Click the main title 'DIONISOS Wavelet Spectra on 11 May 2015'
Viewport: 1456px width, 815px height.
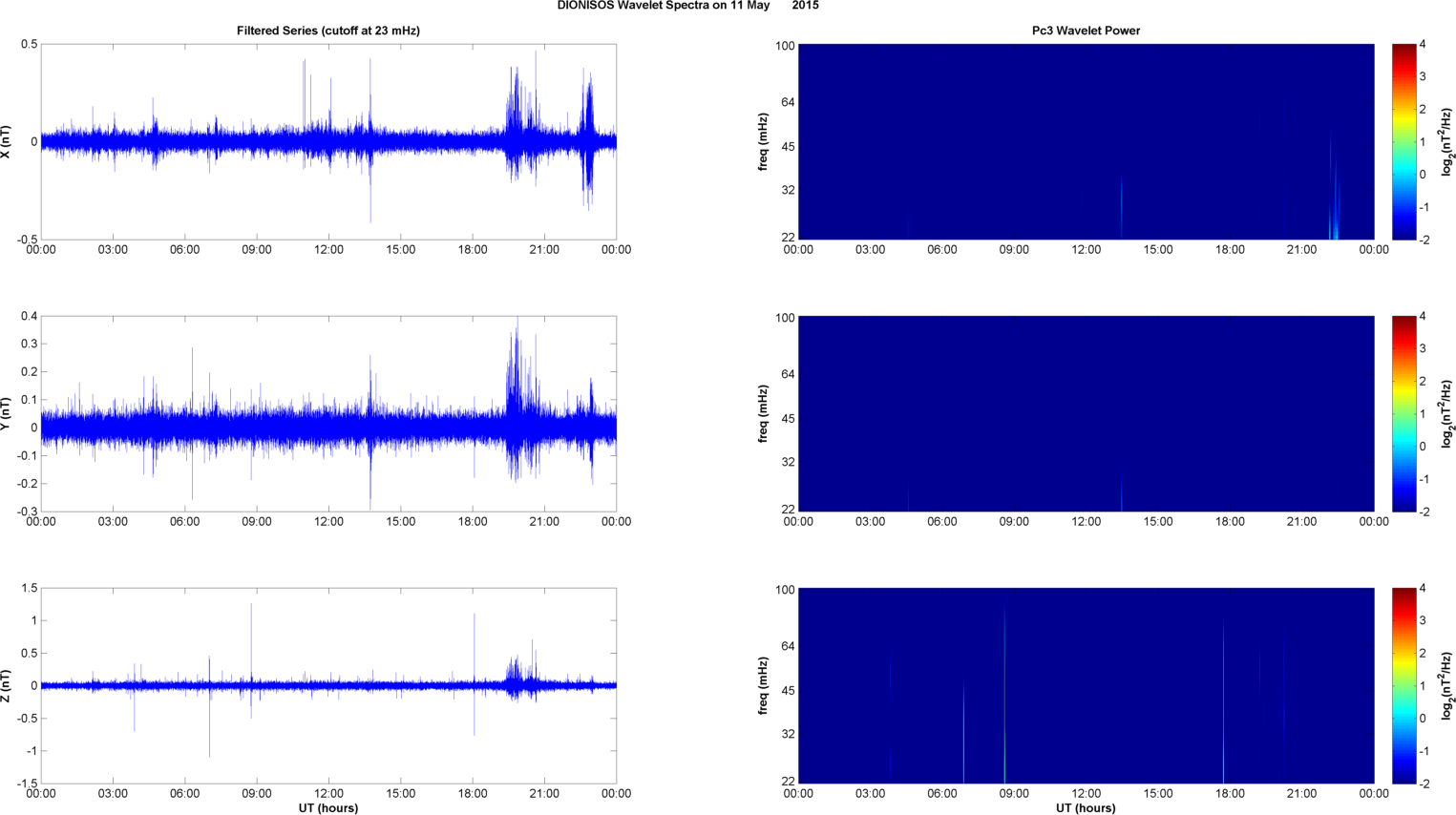[x=687, y=6]
